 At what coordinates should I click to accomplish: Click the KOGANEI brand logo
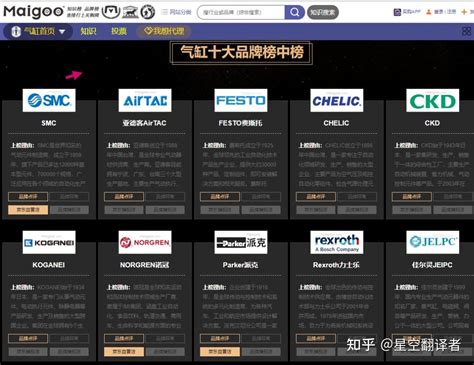click(x=49, y=242)
